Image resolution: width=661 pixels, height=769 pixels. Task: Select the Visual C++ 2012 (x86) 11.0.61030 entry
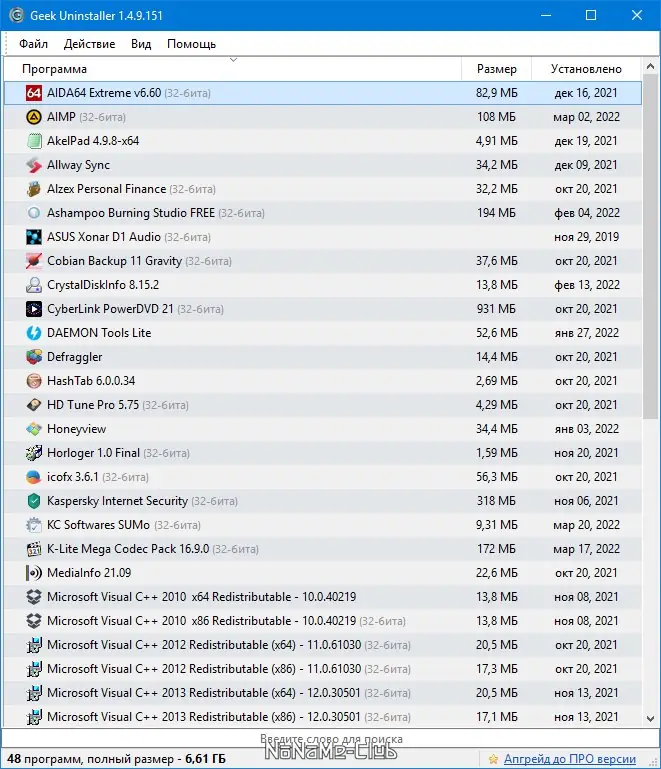coord(204,669)
